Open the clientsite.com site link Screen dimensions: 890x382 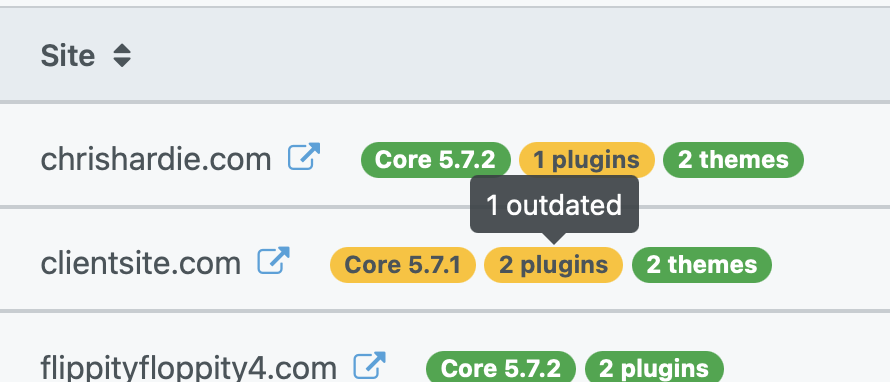tap(141, 264)
